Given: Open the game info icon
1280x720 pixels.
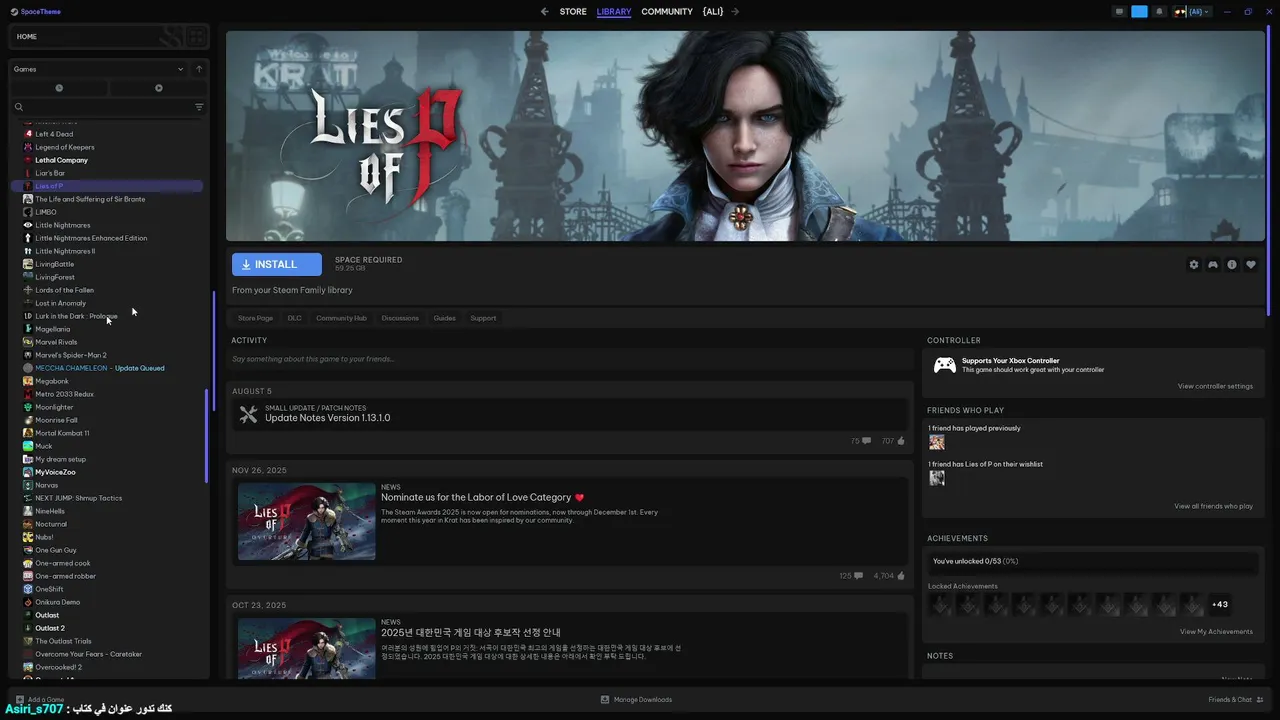Looking at the screenshot, I should tap(1232, 265).
